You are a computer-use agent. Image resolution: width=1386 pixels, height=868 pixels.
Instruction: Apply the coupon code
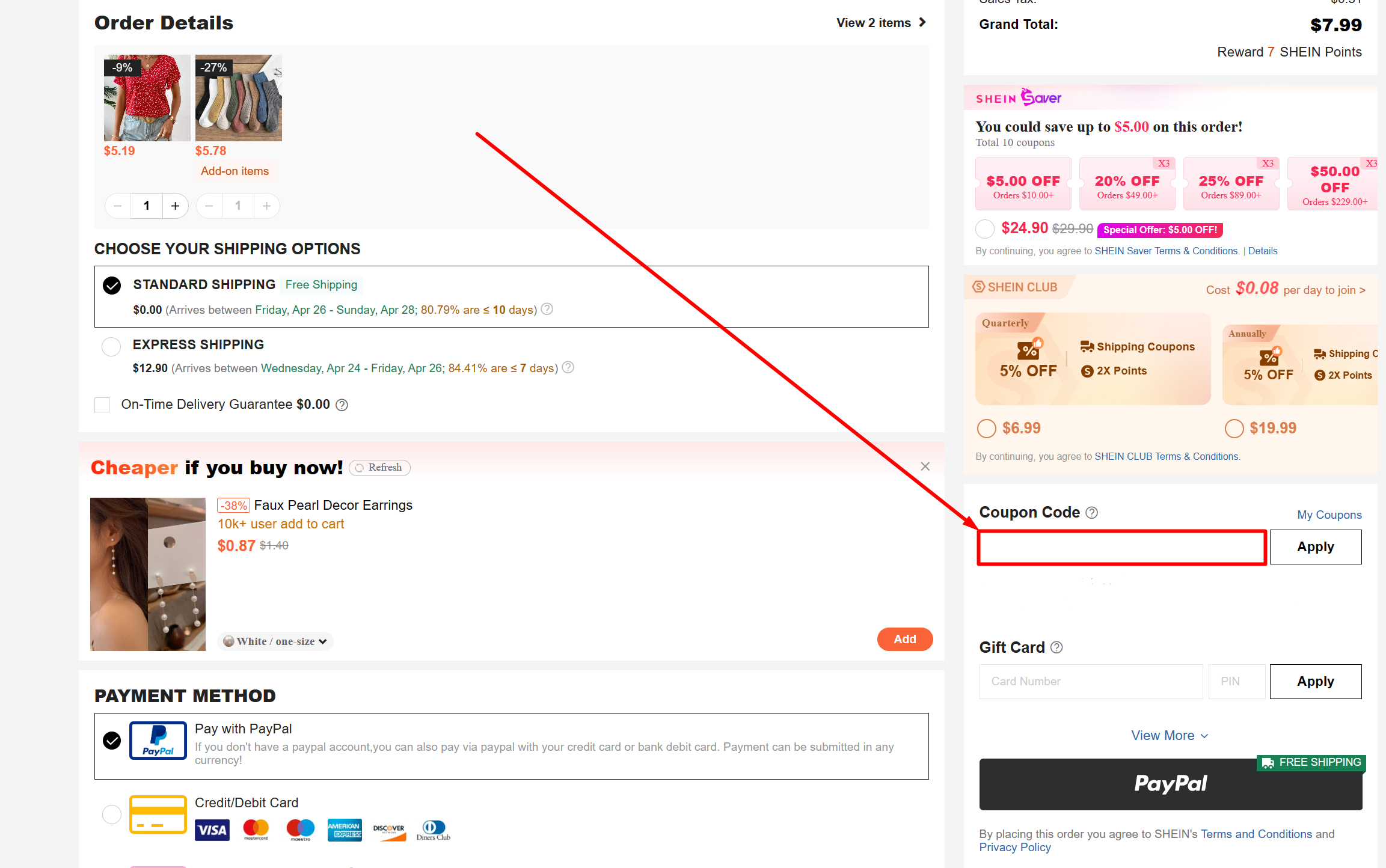pyautogui.click(x=1315, y=546)
